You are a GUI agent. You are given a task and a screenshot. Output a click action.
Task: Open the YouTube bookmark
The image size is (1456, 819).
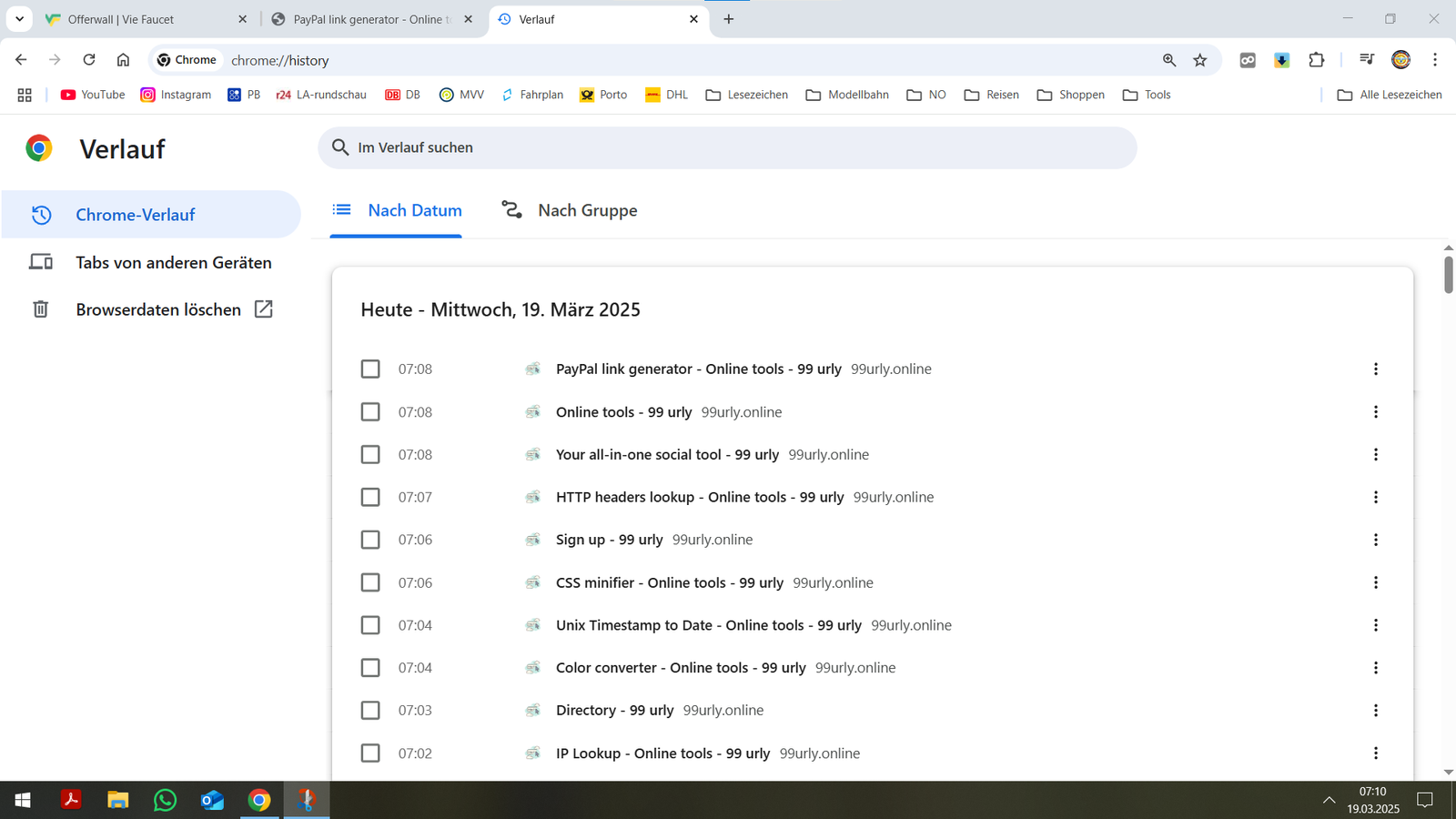(x=93, y=95)
